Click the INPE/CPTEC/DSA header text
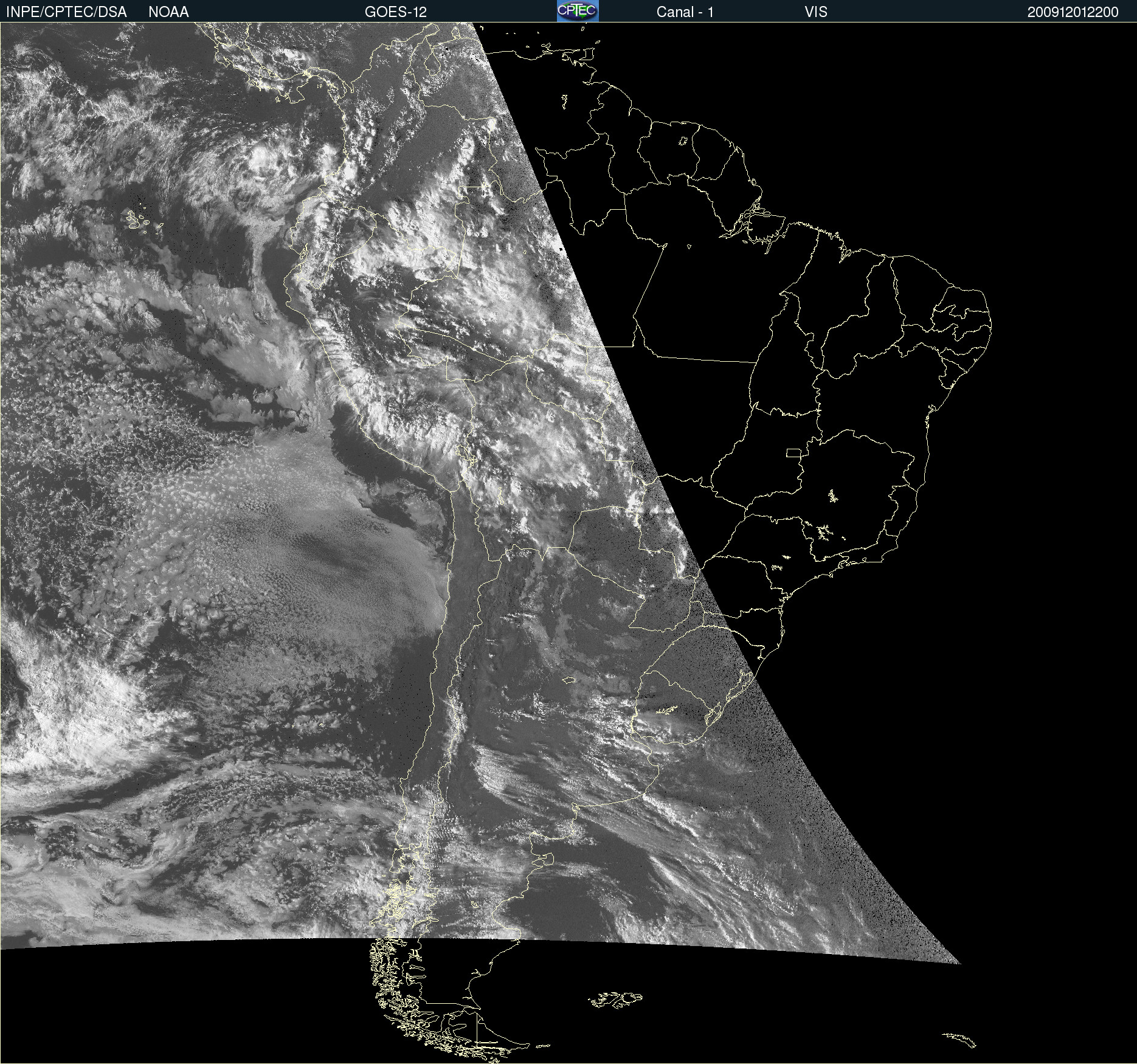The image size is (1137, 1064). [66, 12]
